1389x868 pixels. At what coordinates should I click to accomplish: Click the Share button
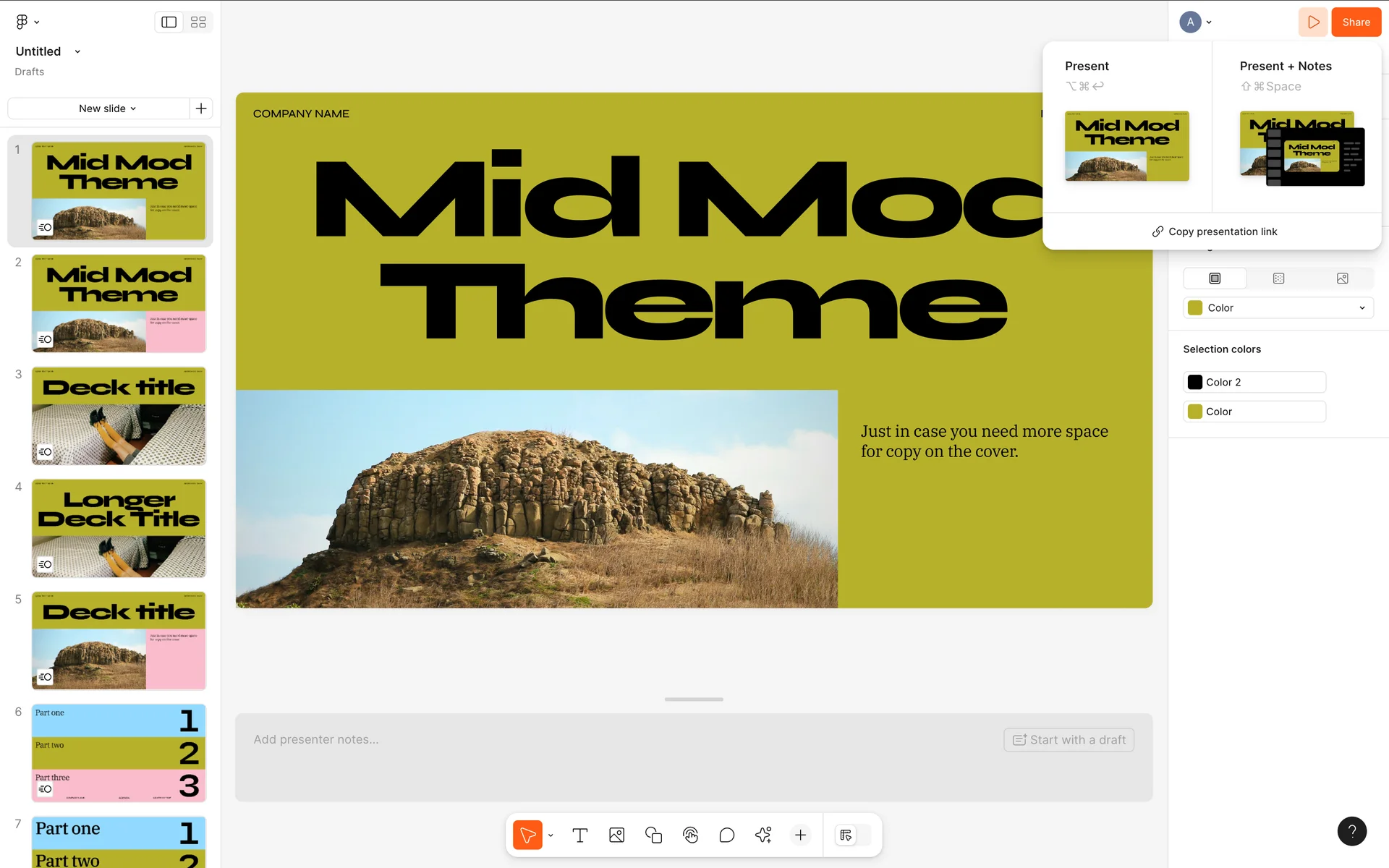pyautogui.click(x=1356, y=22)
